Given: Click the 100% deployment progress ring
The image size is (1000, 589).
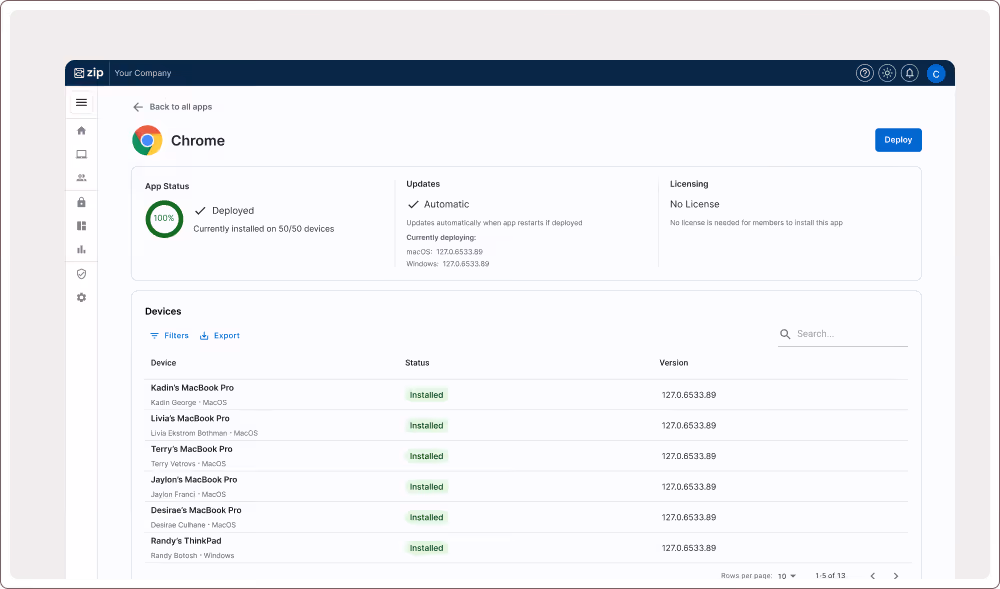Looking at the screenshot, I should click(164, 219).
